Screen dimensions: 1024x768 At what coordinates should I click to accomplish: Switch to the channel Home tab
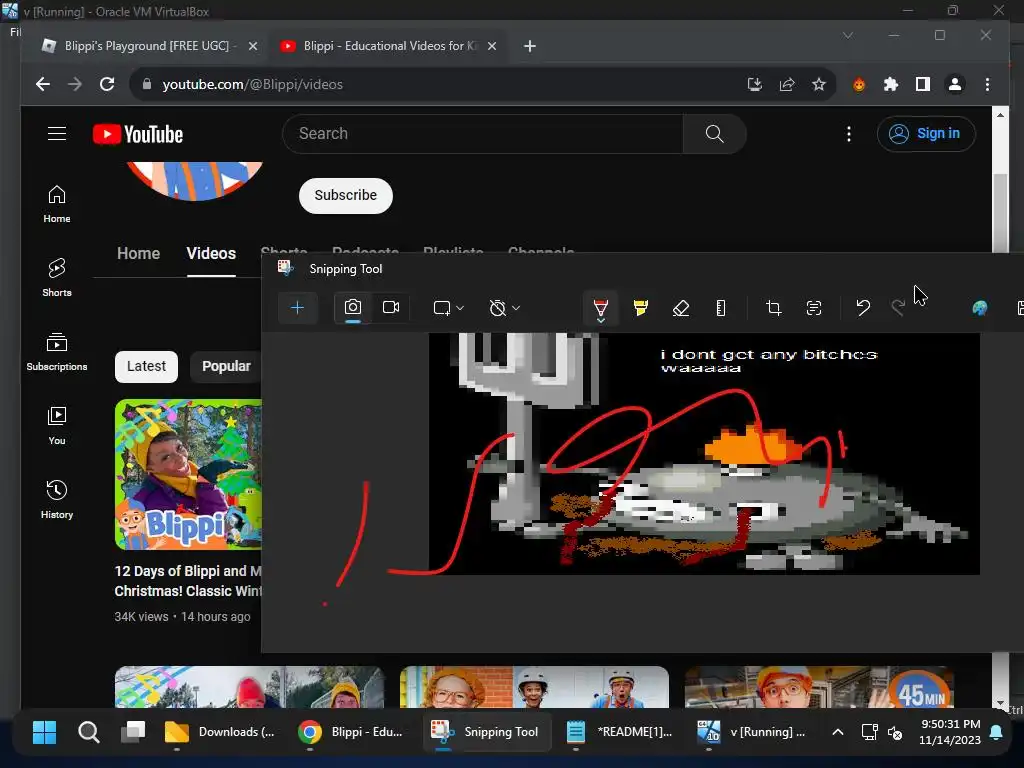138,253
